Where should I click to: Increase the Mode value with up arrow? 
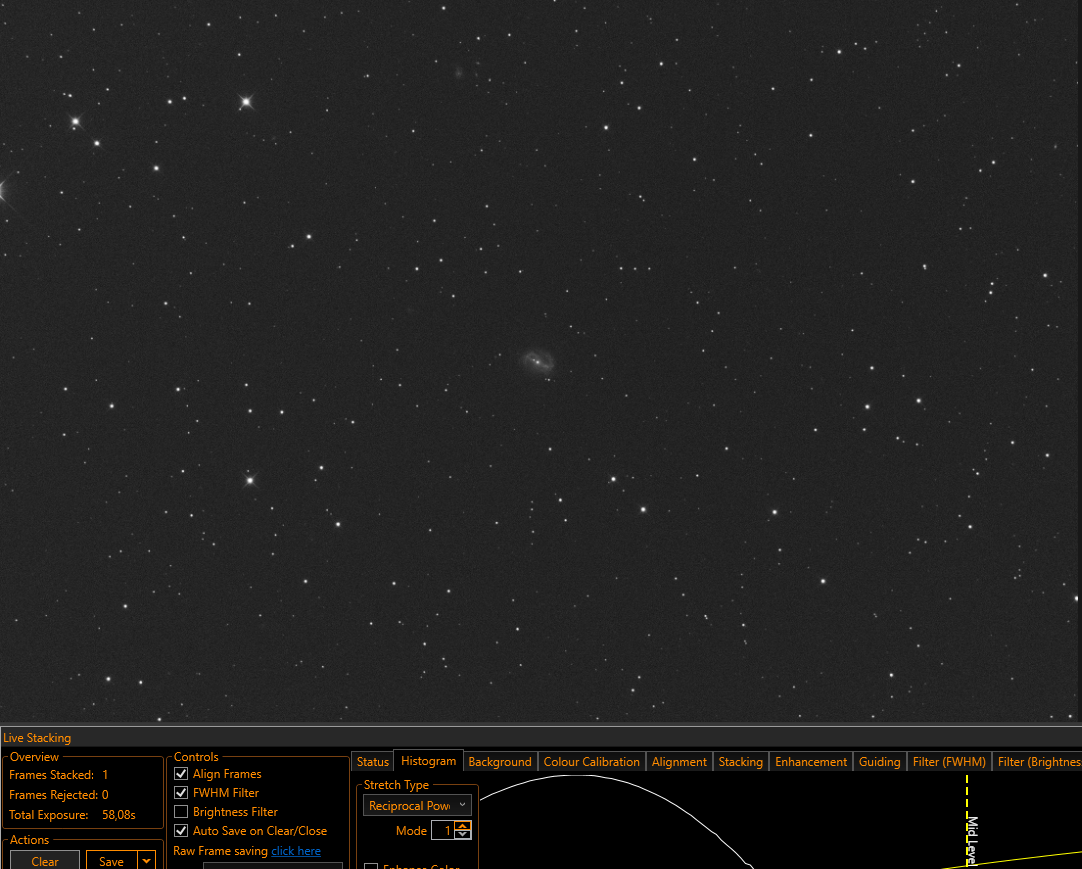coord(463,826)
